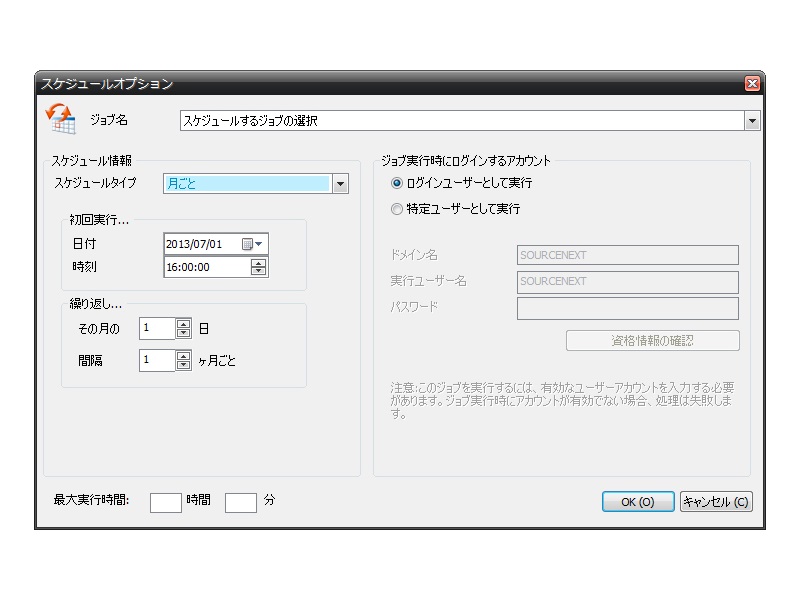Open the スケジュールタイプ dropdown showing 月ごと
The height and width of the screenshot is (600, 800).
click(x=340, y=184)
